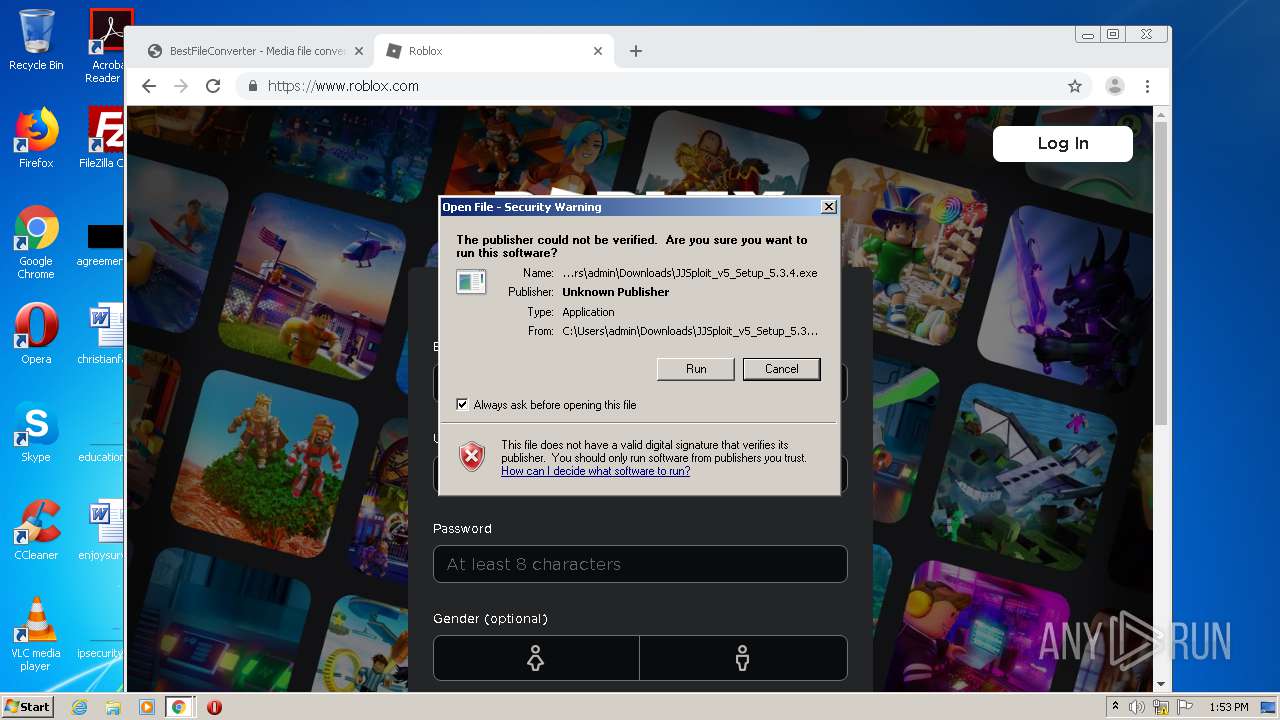
Task: Select the female gender icon
Action: click(x=536, y=658)
